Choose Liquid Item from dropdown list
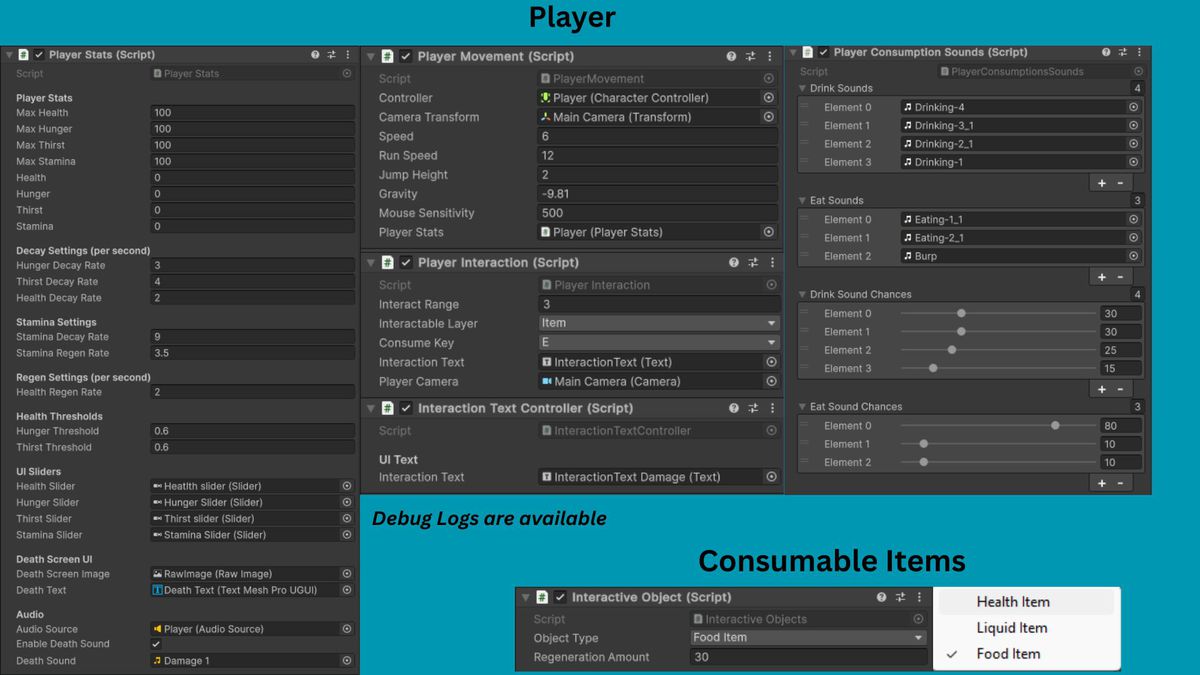This screenshot has height=675, width=1200. point(1026,628)
